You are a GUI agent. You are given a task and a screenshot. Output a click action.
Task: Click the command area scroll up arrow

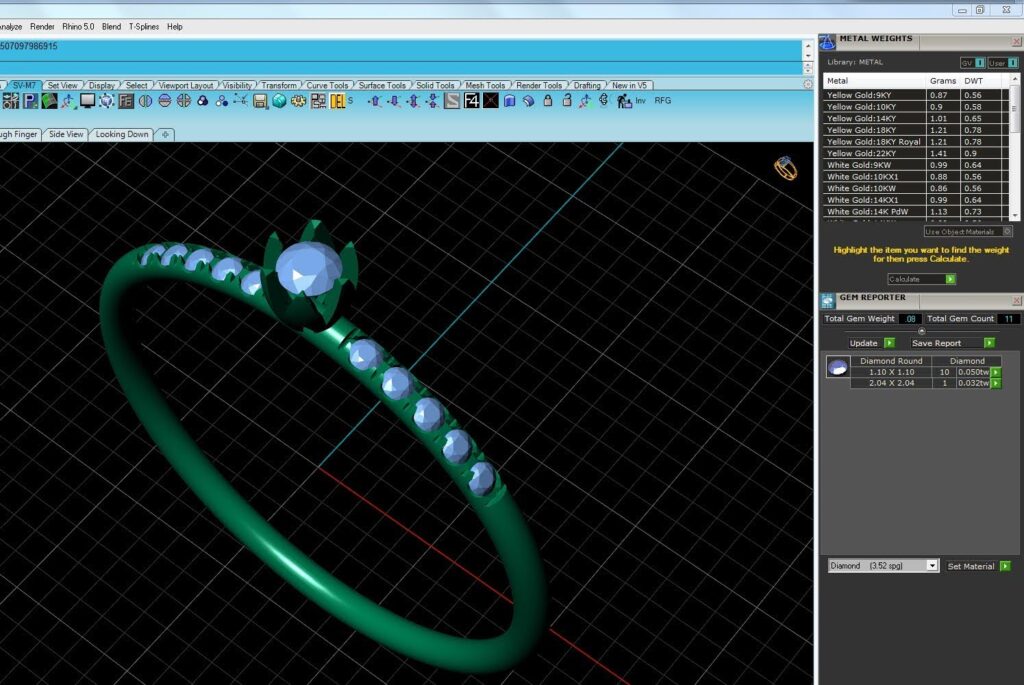click(x=808, y=47)
